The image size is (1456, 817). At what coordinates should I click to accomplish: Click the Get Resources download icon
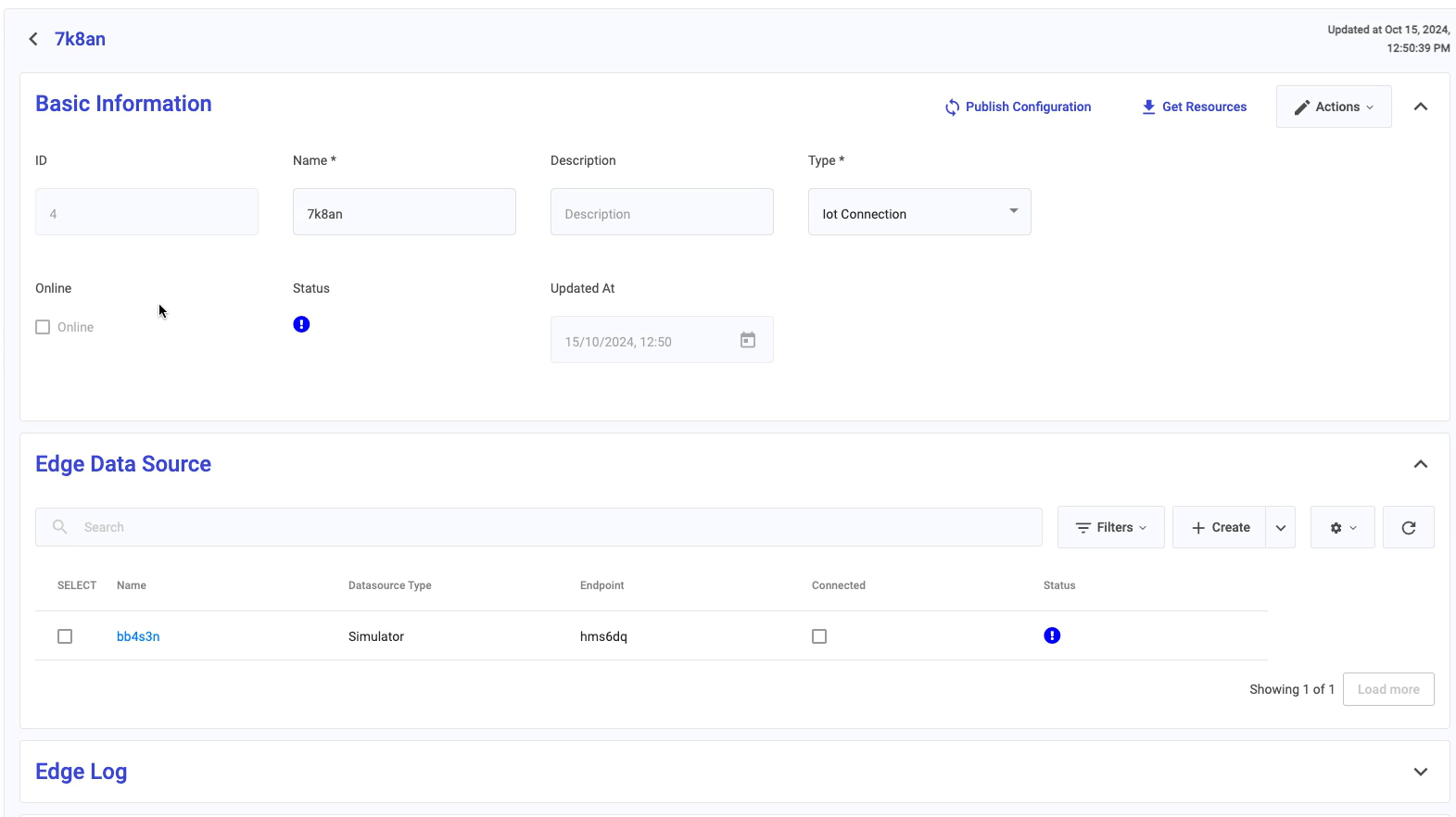(x=1148, y=107)
